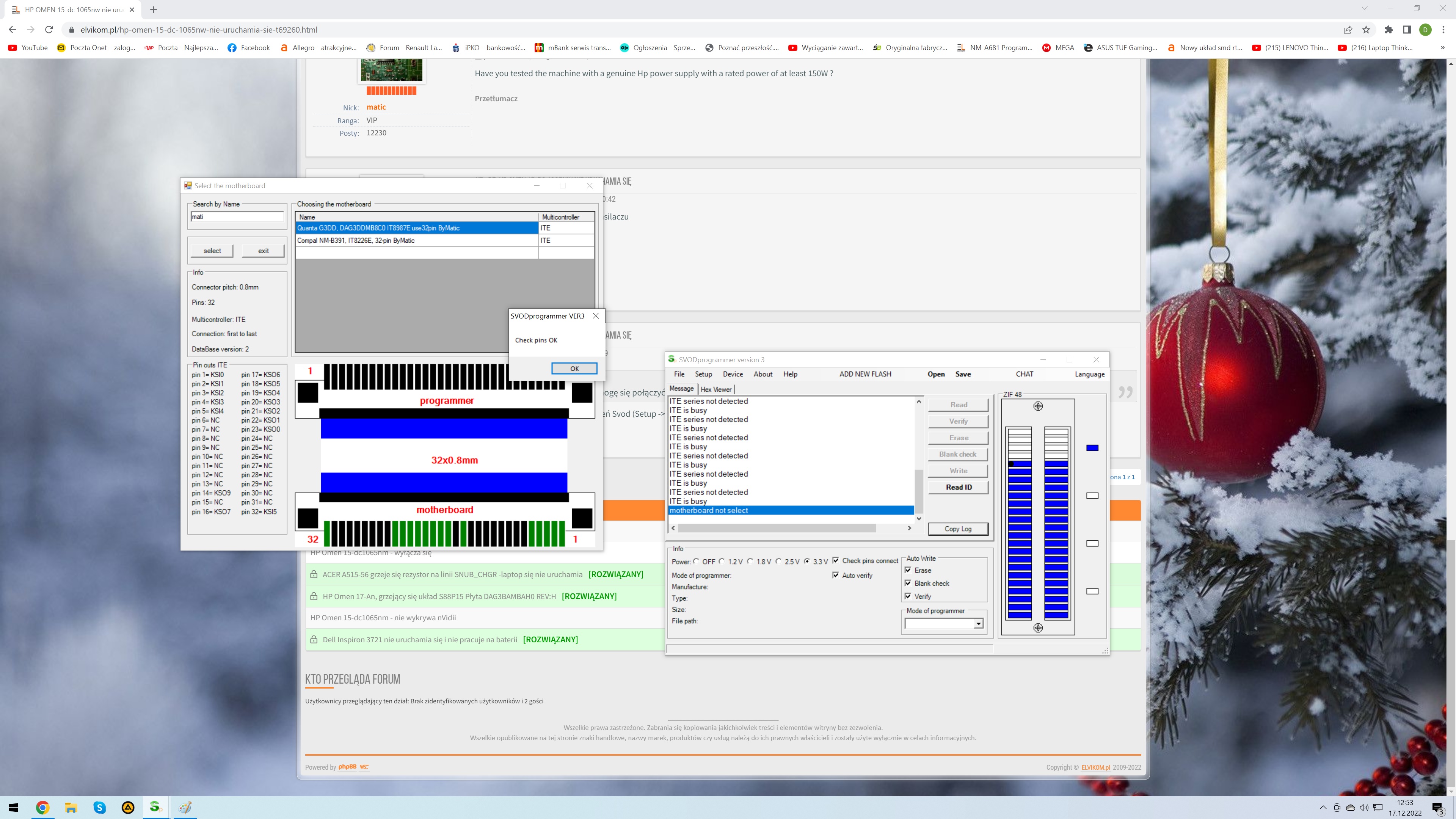Open File Explorer from the taskbar
This screenshot has width=1456, height=819.
(x=71, y=807)
